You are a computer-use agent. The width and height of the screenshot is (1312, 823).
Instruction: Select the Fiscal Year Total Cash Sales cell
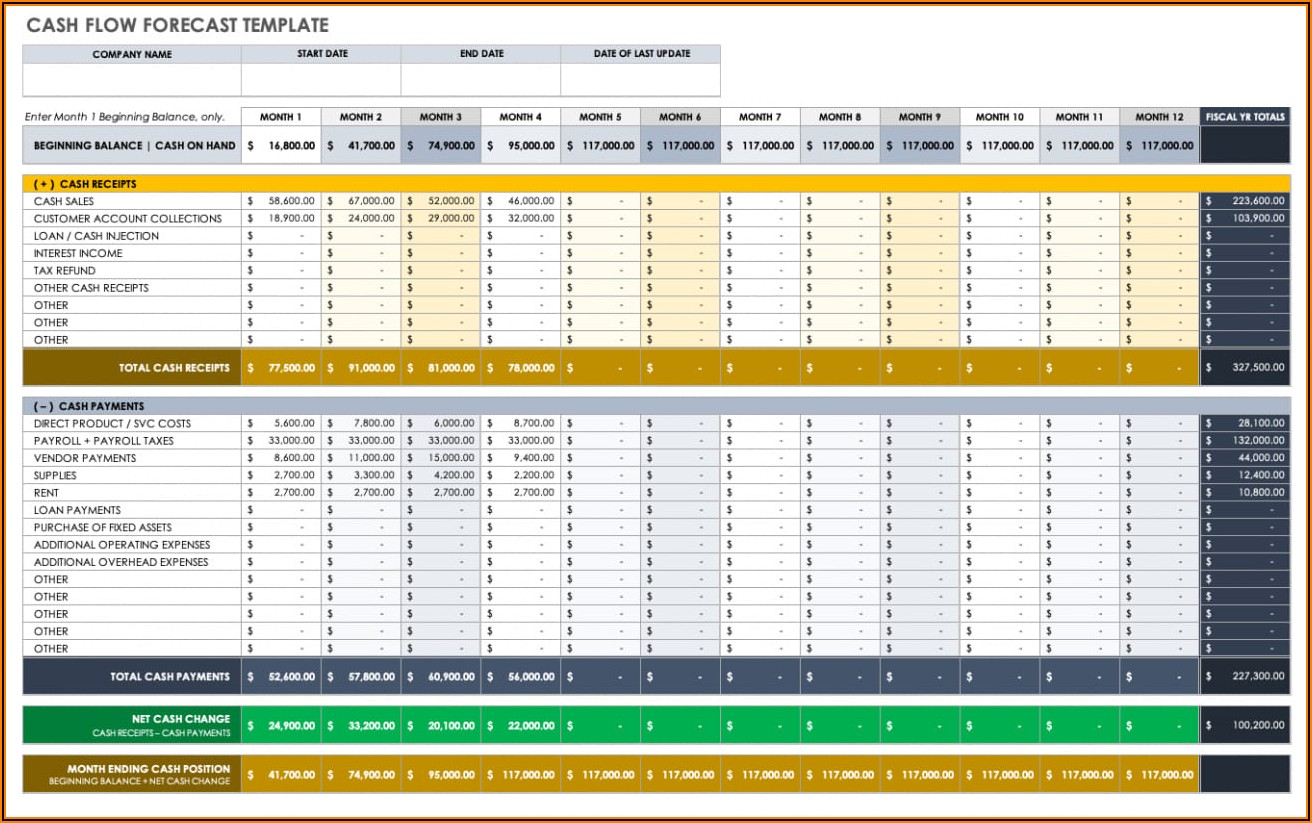click(1245, 201)
